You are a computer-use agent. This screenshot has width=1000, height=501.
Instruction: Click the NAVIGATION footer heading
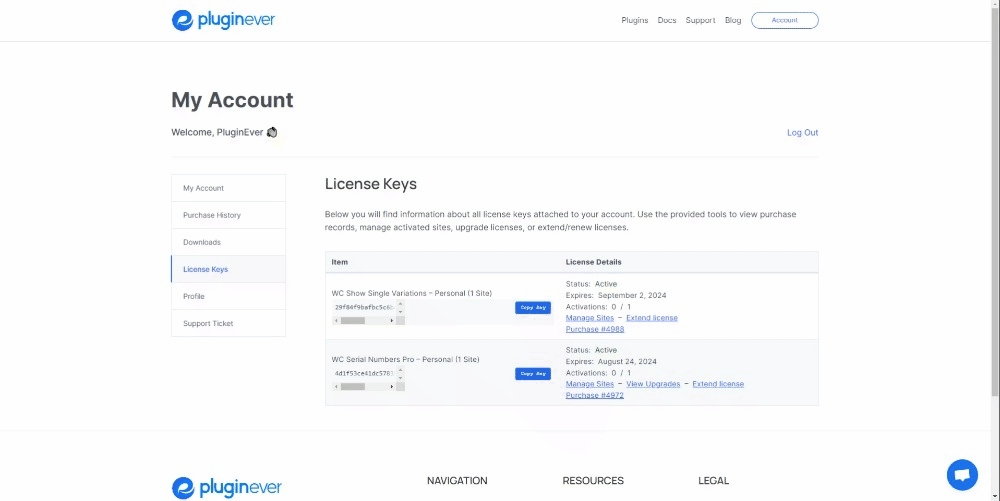click(x=457, y=481)
